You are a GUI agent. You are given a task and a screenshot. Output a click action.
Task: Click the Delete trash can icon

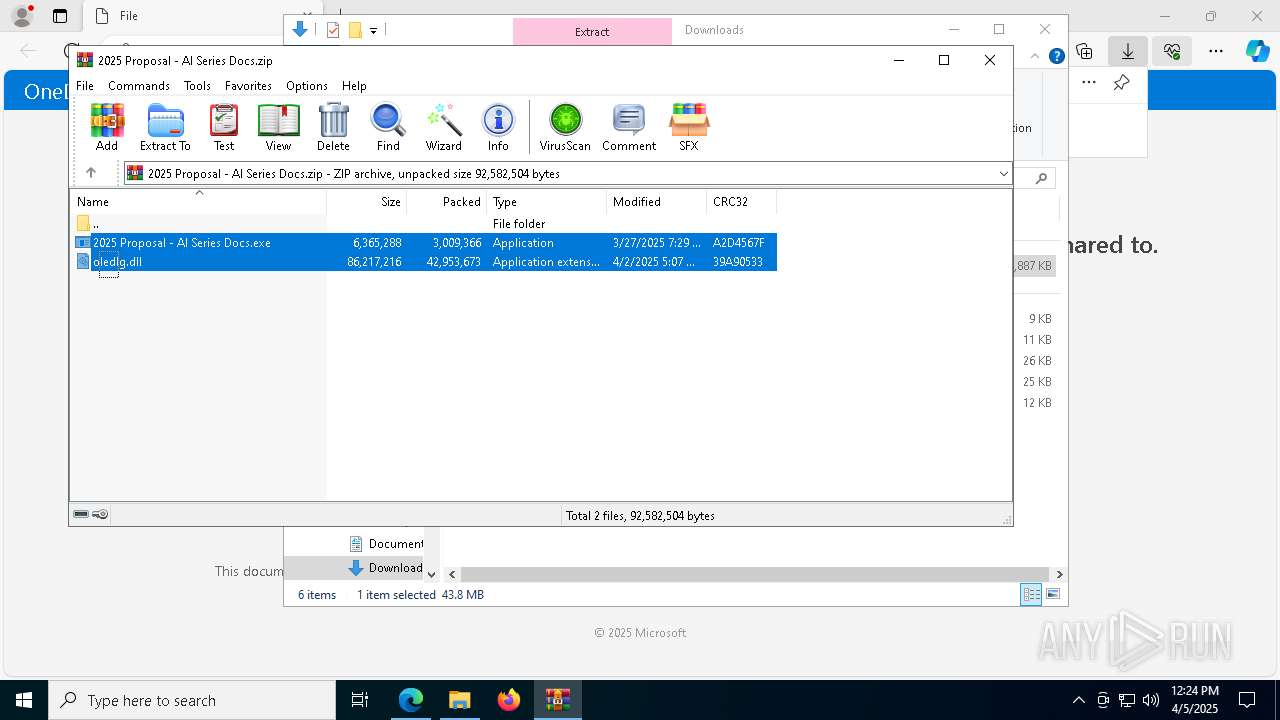point(333,127)
